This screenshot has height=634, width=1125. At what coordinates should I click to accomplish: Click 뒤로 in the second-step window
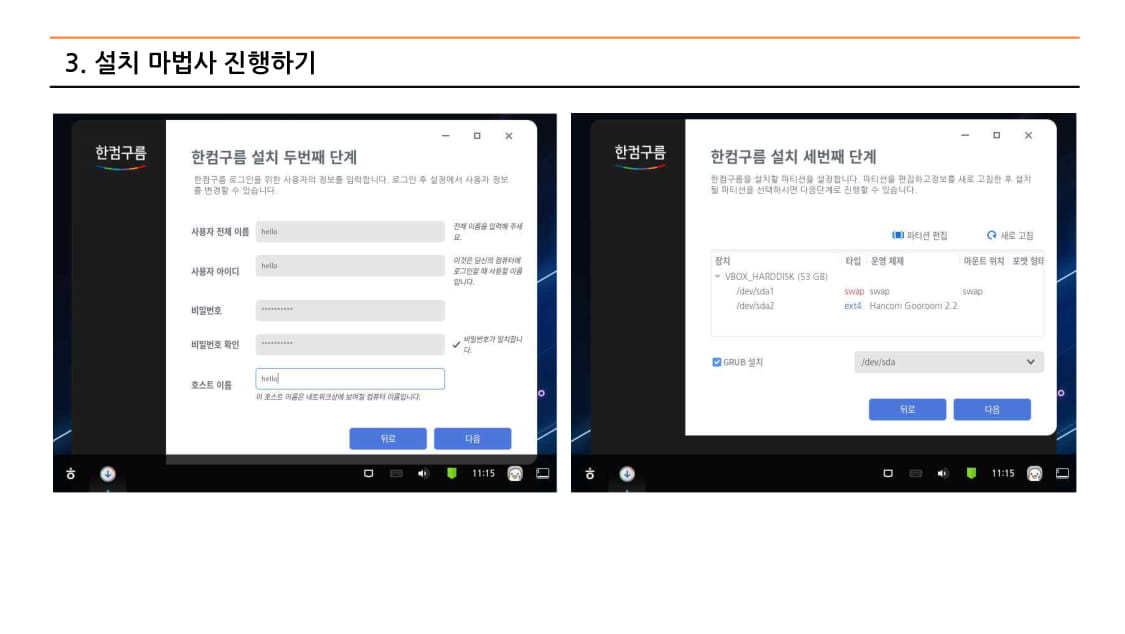point(387,438)
